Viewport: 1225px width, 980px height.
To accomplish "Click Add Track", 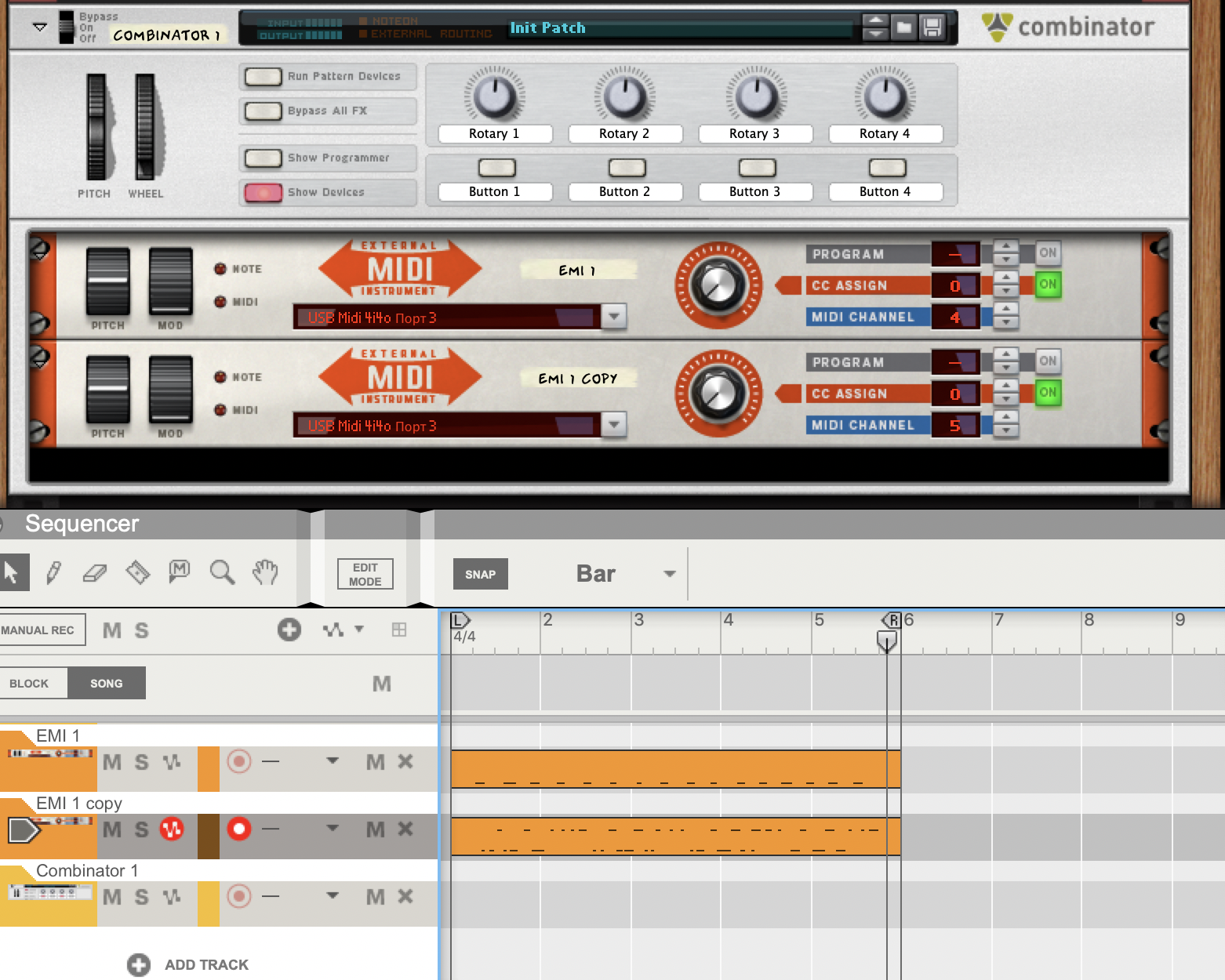I will point(206,965).
